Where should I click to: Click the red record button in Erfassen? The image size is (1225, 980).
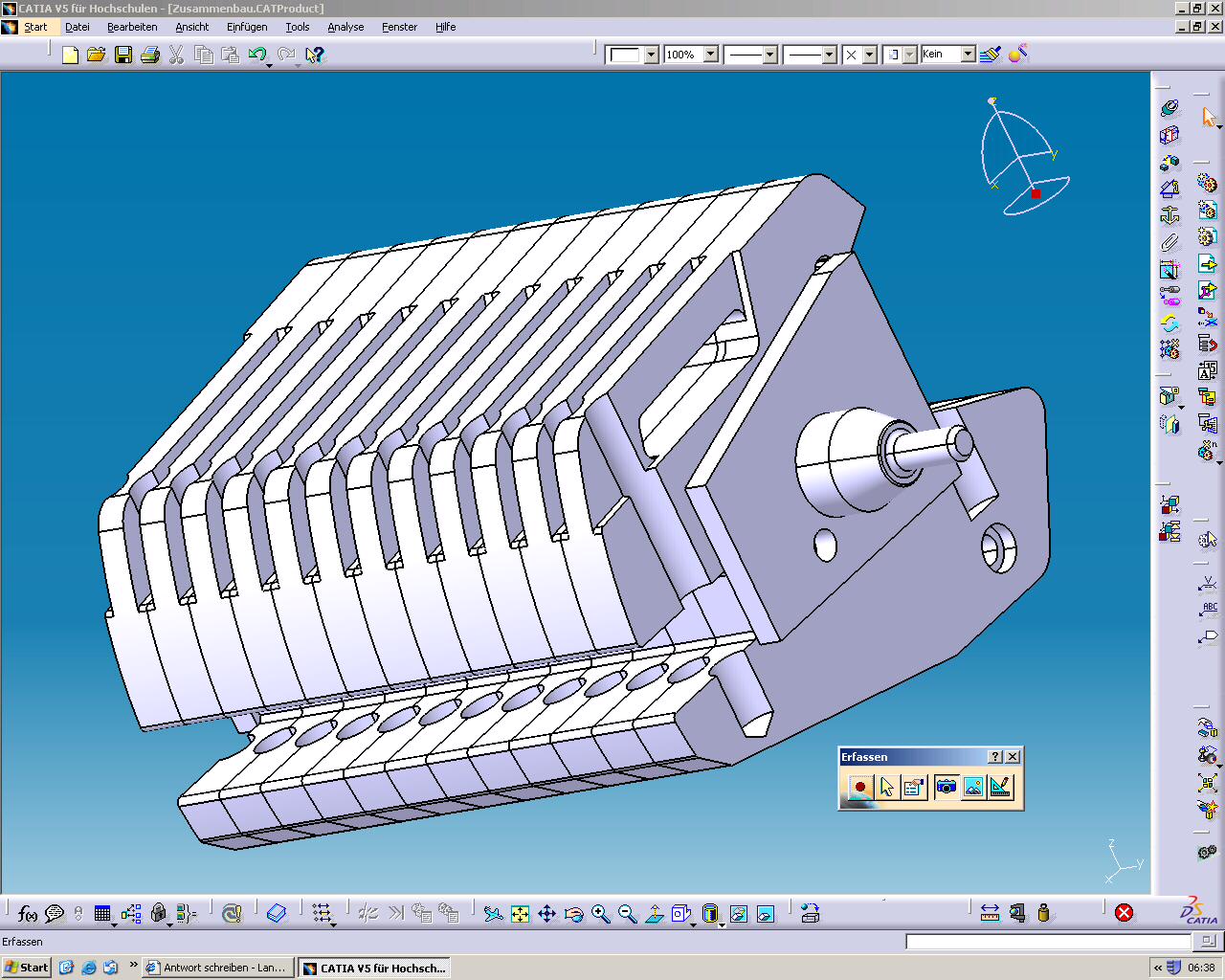(860, 788)
